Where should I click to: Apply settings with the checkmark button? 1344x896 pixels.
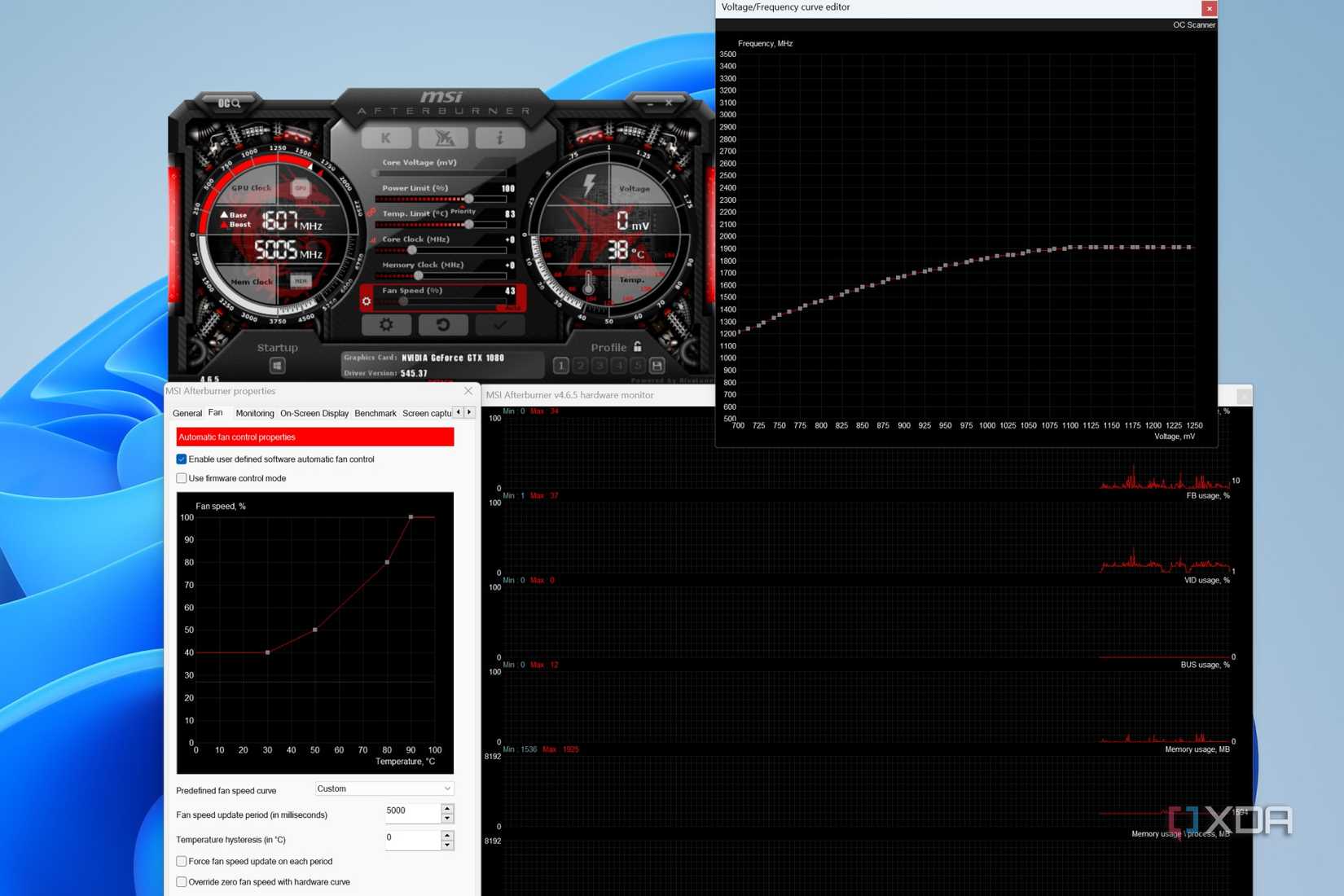(499, 325)
